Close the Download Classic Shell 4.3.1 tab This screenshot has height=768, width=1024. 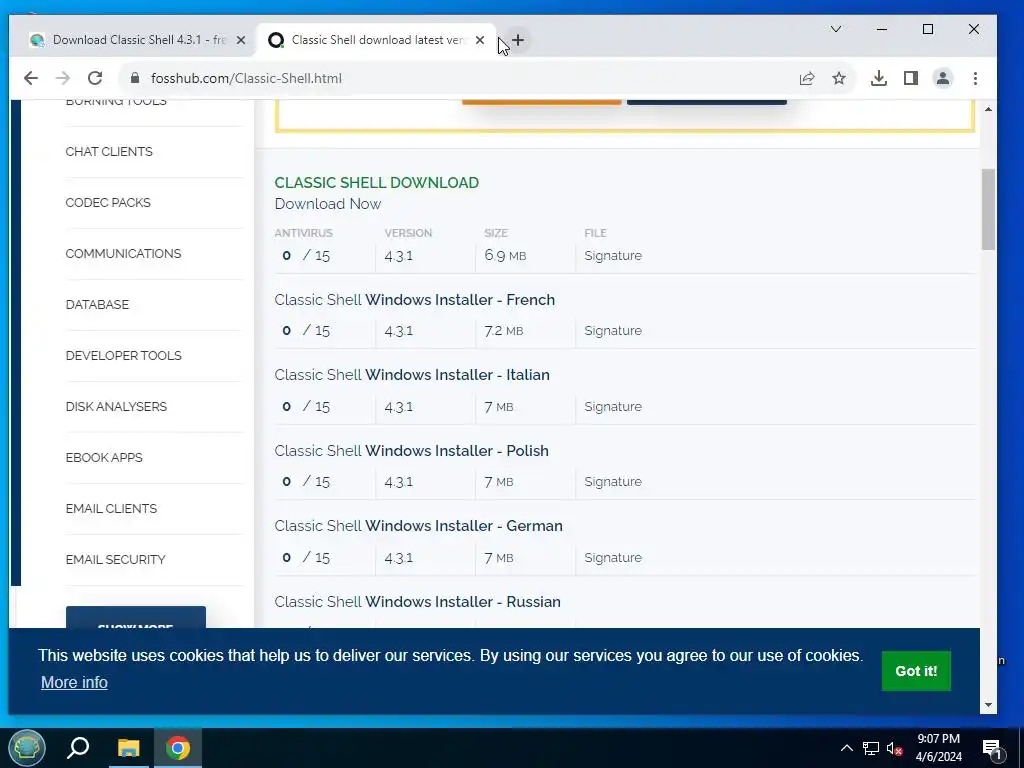coord(241,40)
